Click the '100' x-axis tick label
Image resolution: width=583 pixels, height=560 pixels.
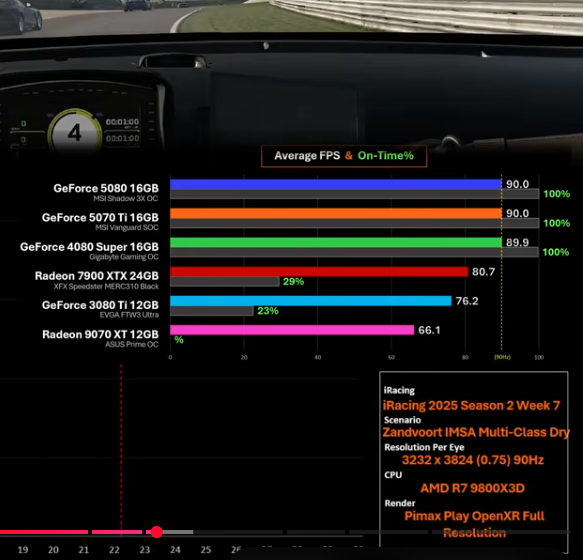click(x=539, y=357)
